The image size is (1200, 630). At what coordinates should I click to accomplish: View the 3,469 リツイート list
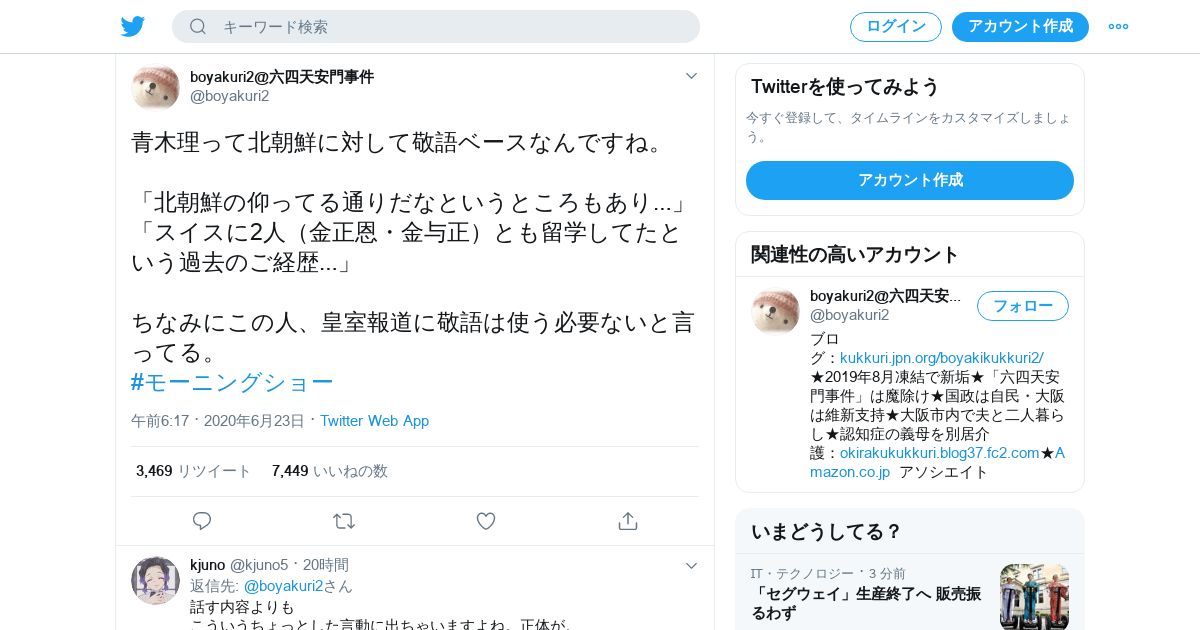coord(194,471)
